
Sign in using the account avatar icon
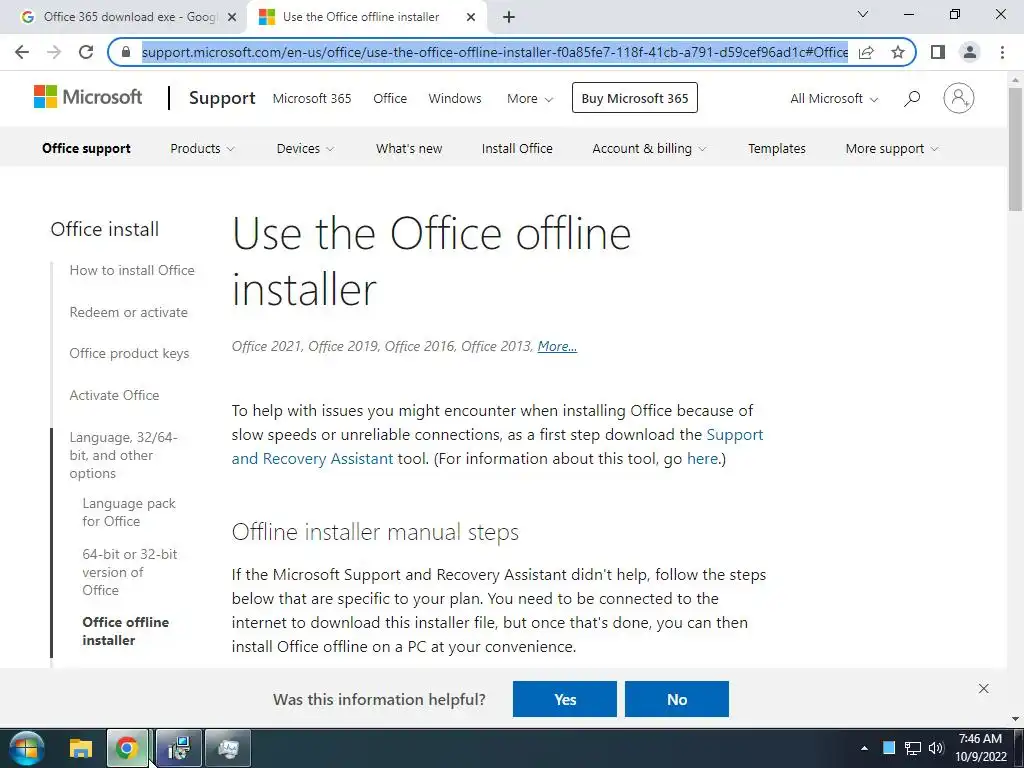click(959, 98)
